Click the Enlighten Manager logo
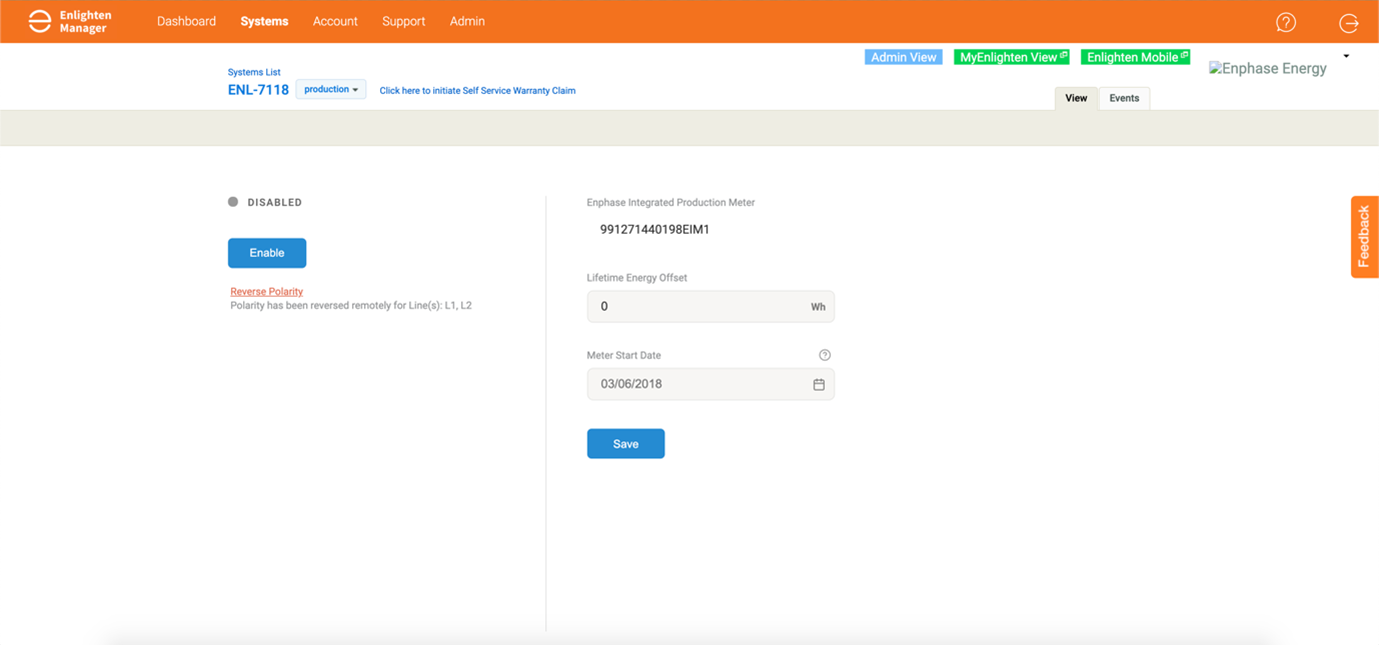The image size is (1379, 645). [69, 21]
